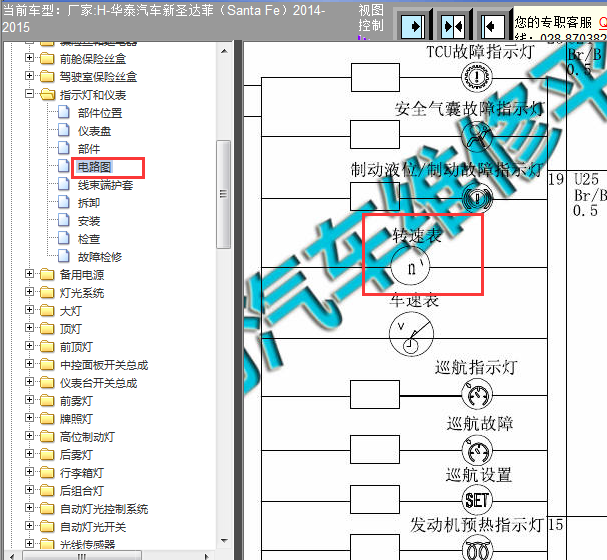Click the 发动机预热指示灯 label text
Viewport: 607px width, 560px height.
pyautogui.click(x=477, y=525)
